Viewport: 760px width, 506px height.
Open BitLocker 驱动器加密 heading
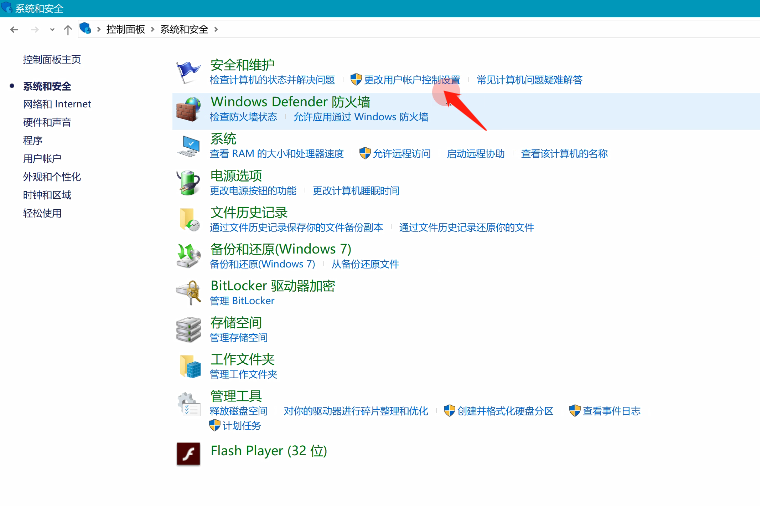pos(273,286)
